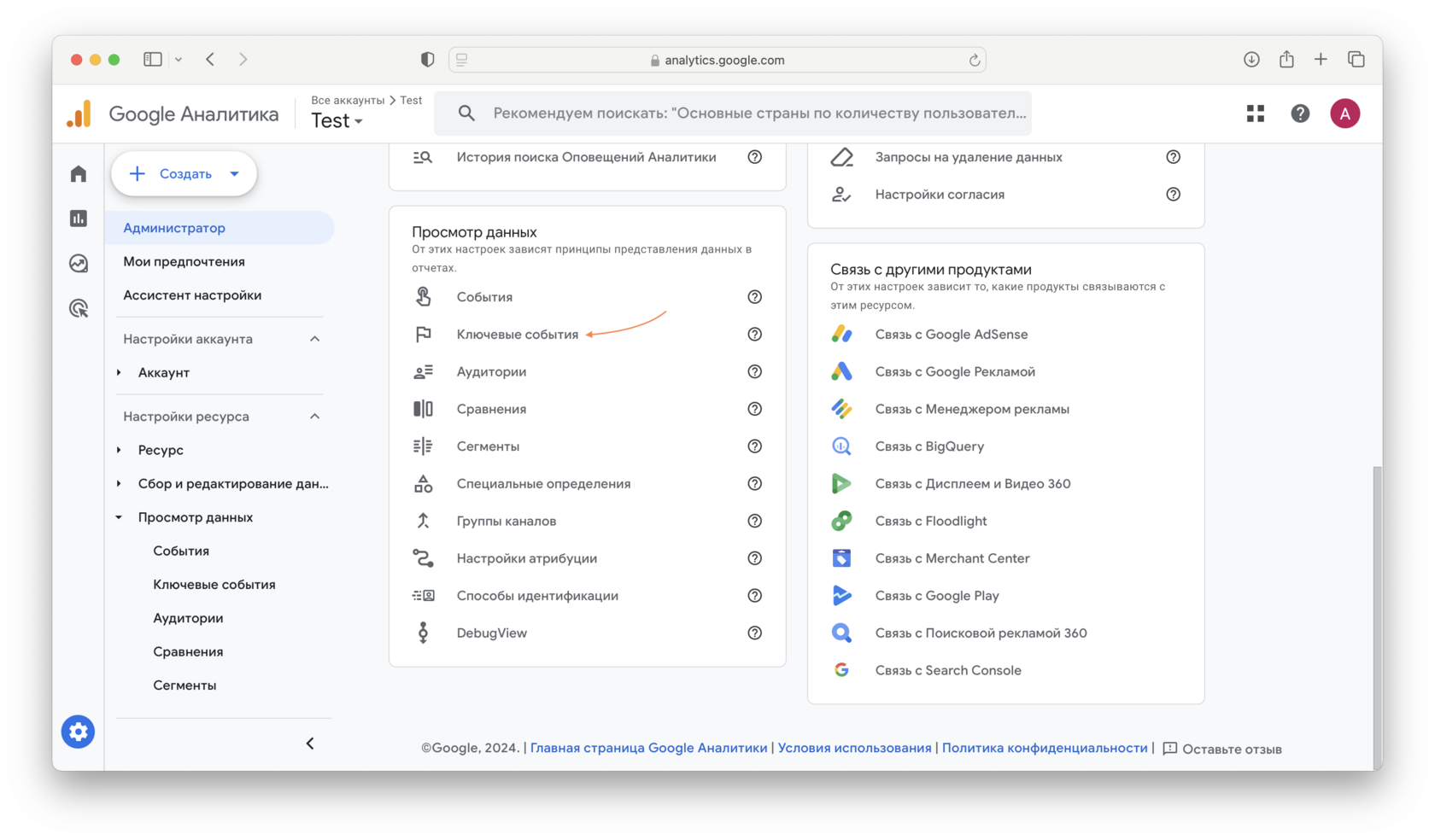Collapse Настройки ресурса section
The image size is (1435, 840).
tap(314, 417)
